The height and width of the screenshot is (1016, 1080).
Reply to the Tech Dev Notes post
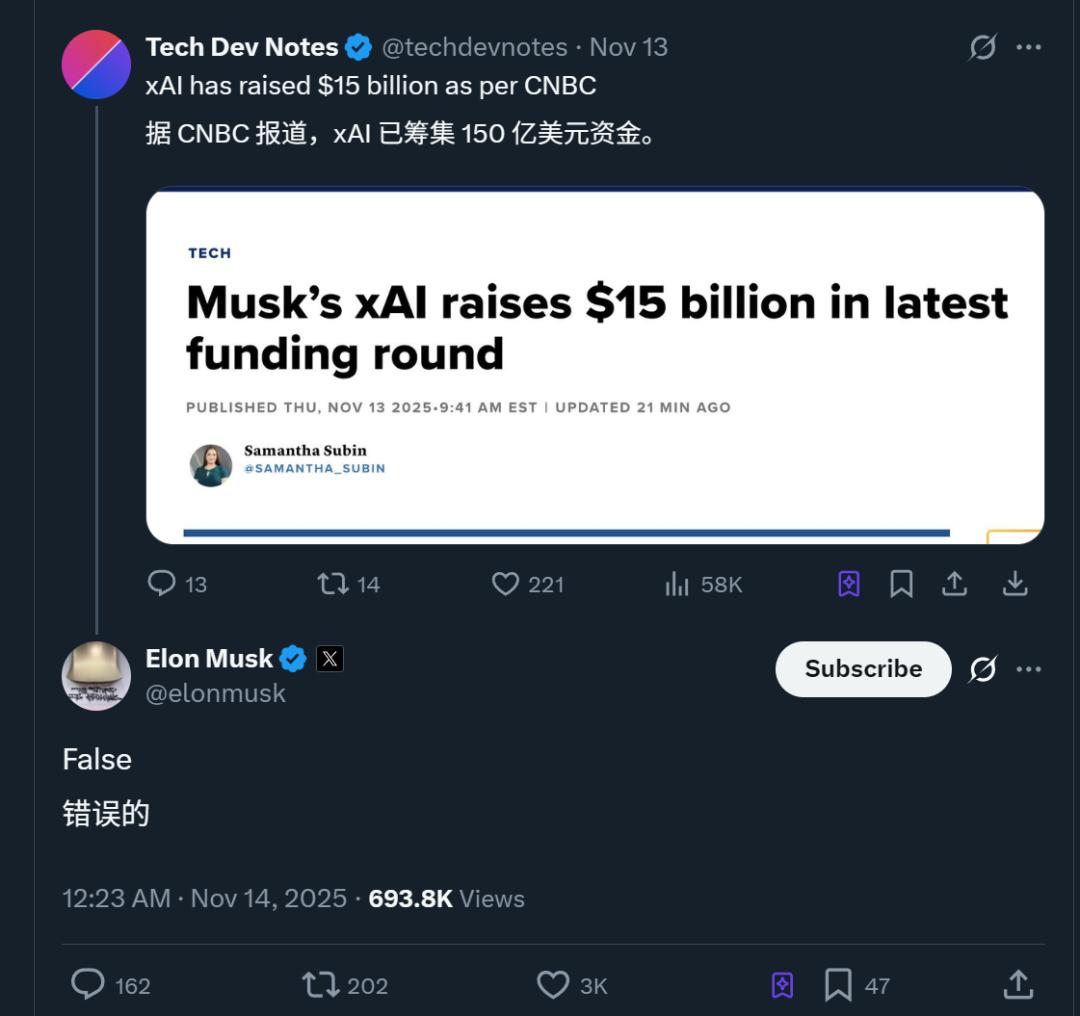click(162, 584)
